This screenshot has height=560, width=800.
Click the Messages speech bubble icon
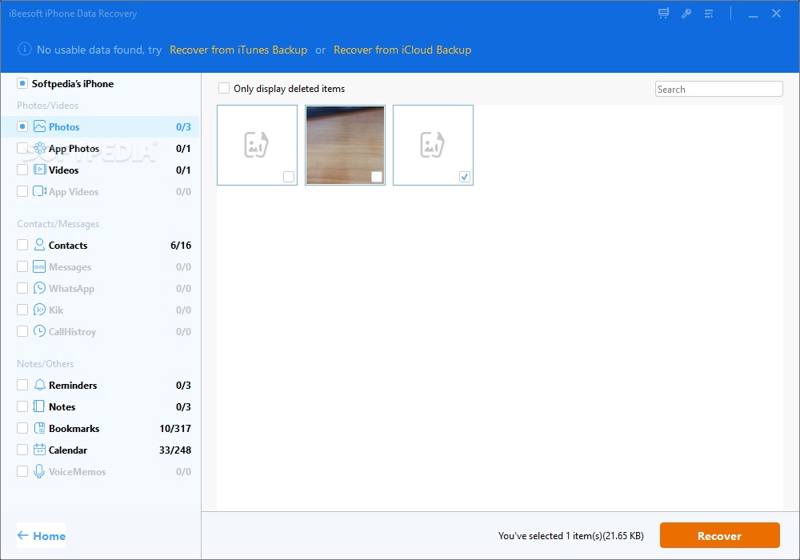click(39, 267)
